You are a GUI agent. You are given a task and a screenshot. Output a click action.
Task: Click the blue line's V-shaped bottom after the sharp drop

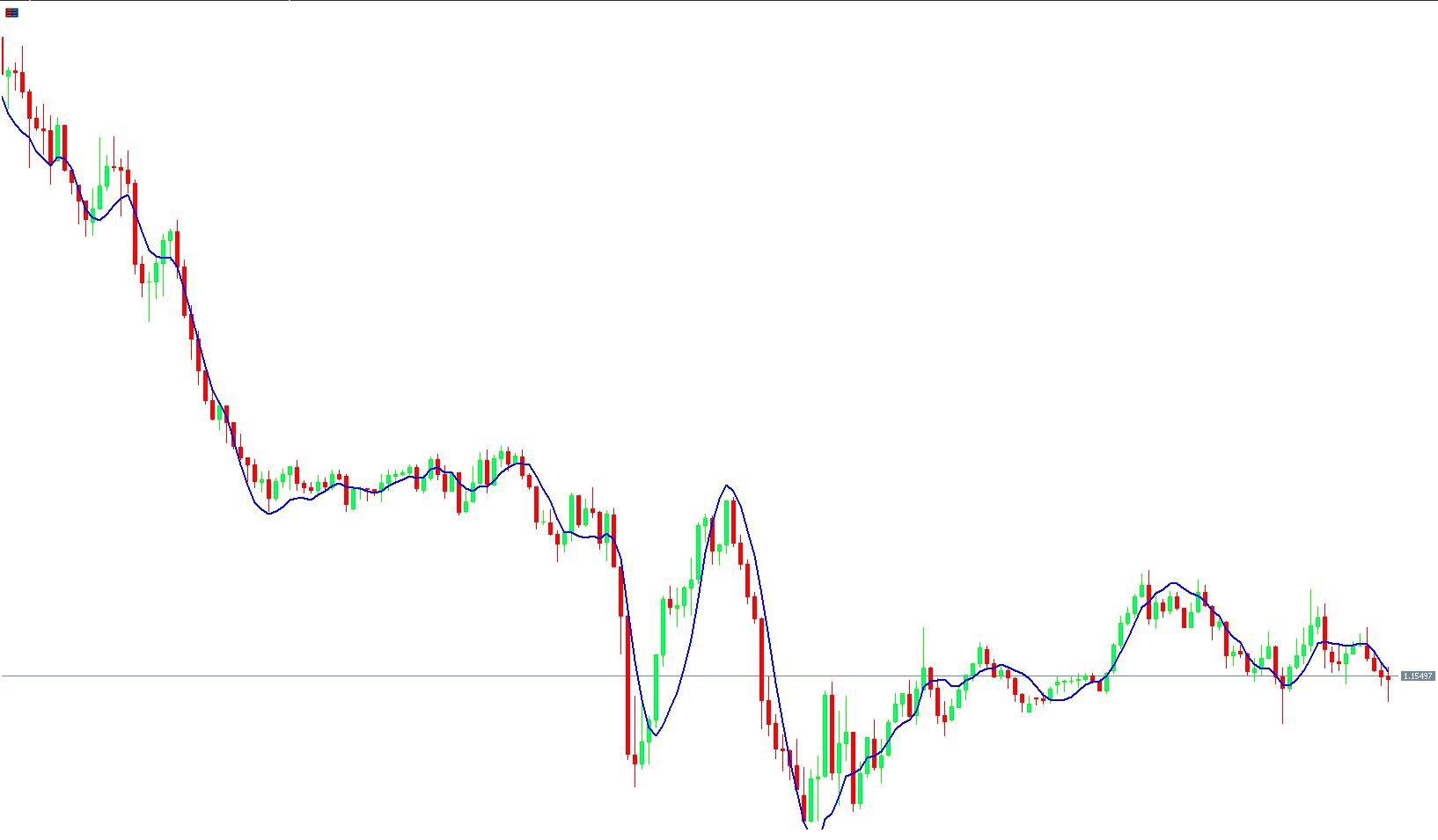click(656, 735)
